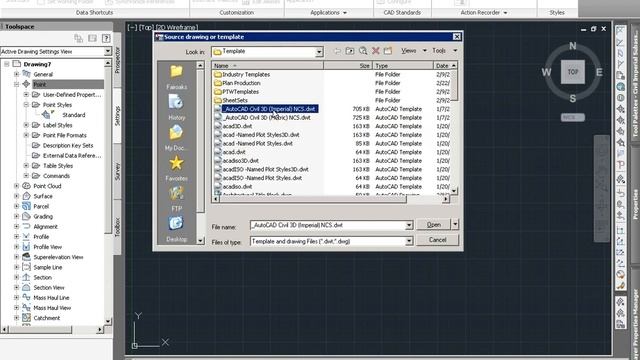Image resolution: width=640 pixels, height=360 pixels.
Task: Open the Action Recorder ribbon panel dropdown
Action: point(484,13)
